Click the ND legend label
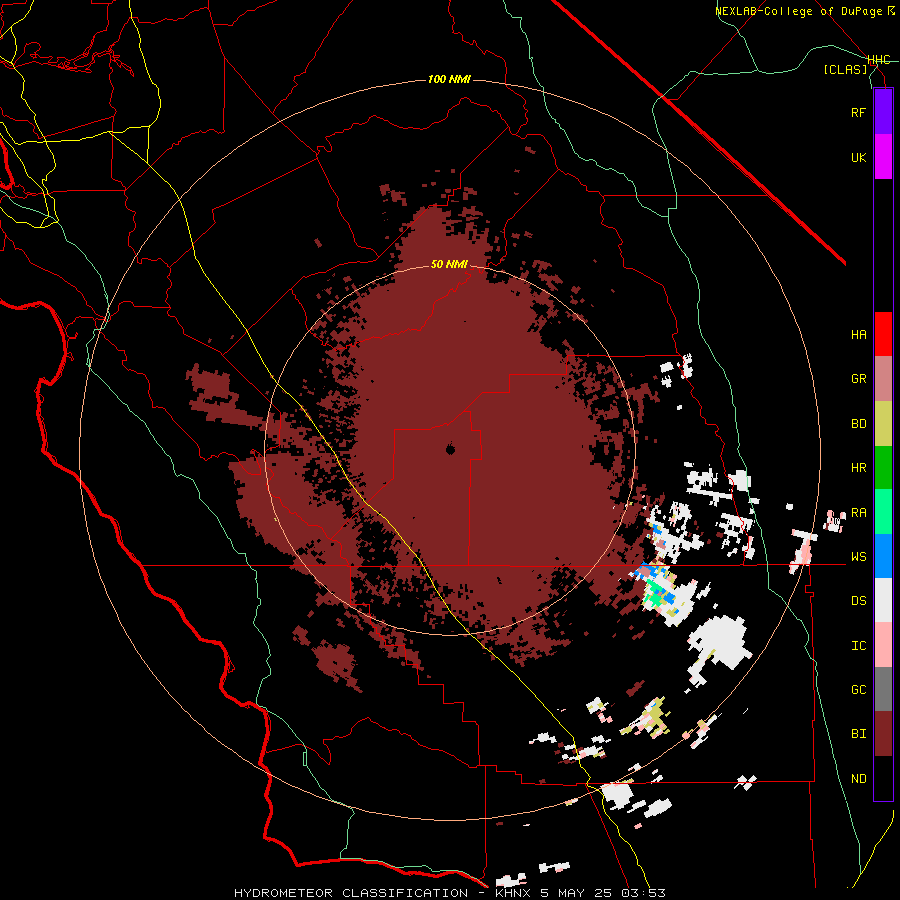This screenshot has width=900, height=900. click(858, 779)
